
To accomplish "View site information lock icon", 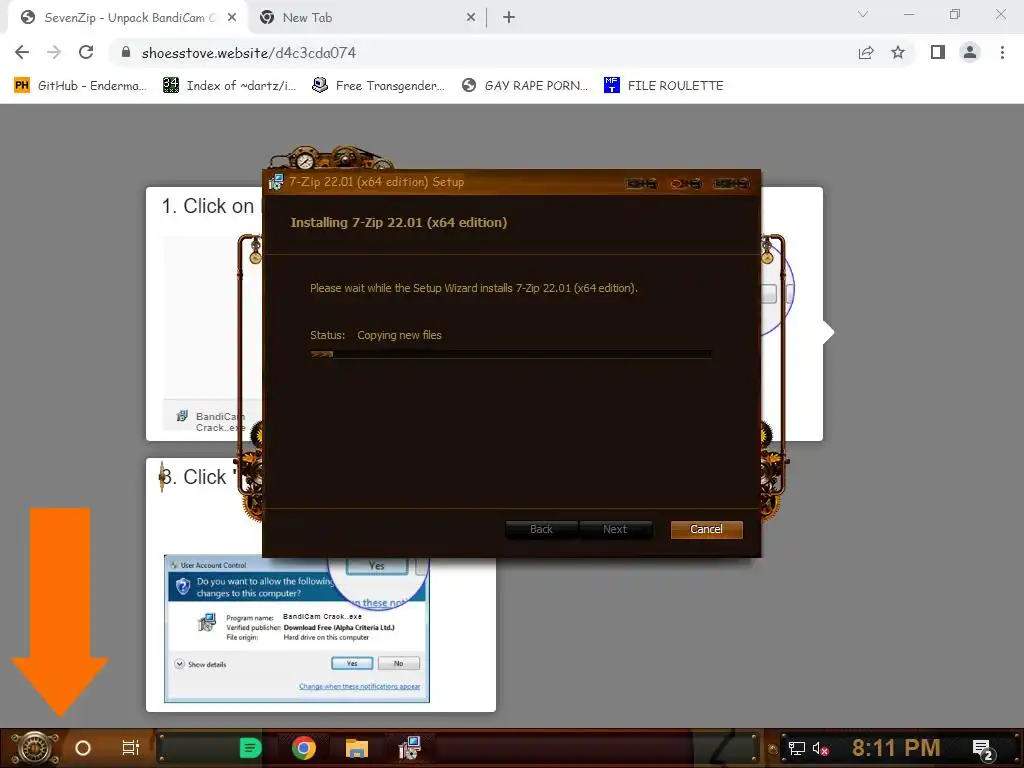I will [x=126, y=52].
